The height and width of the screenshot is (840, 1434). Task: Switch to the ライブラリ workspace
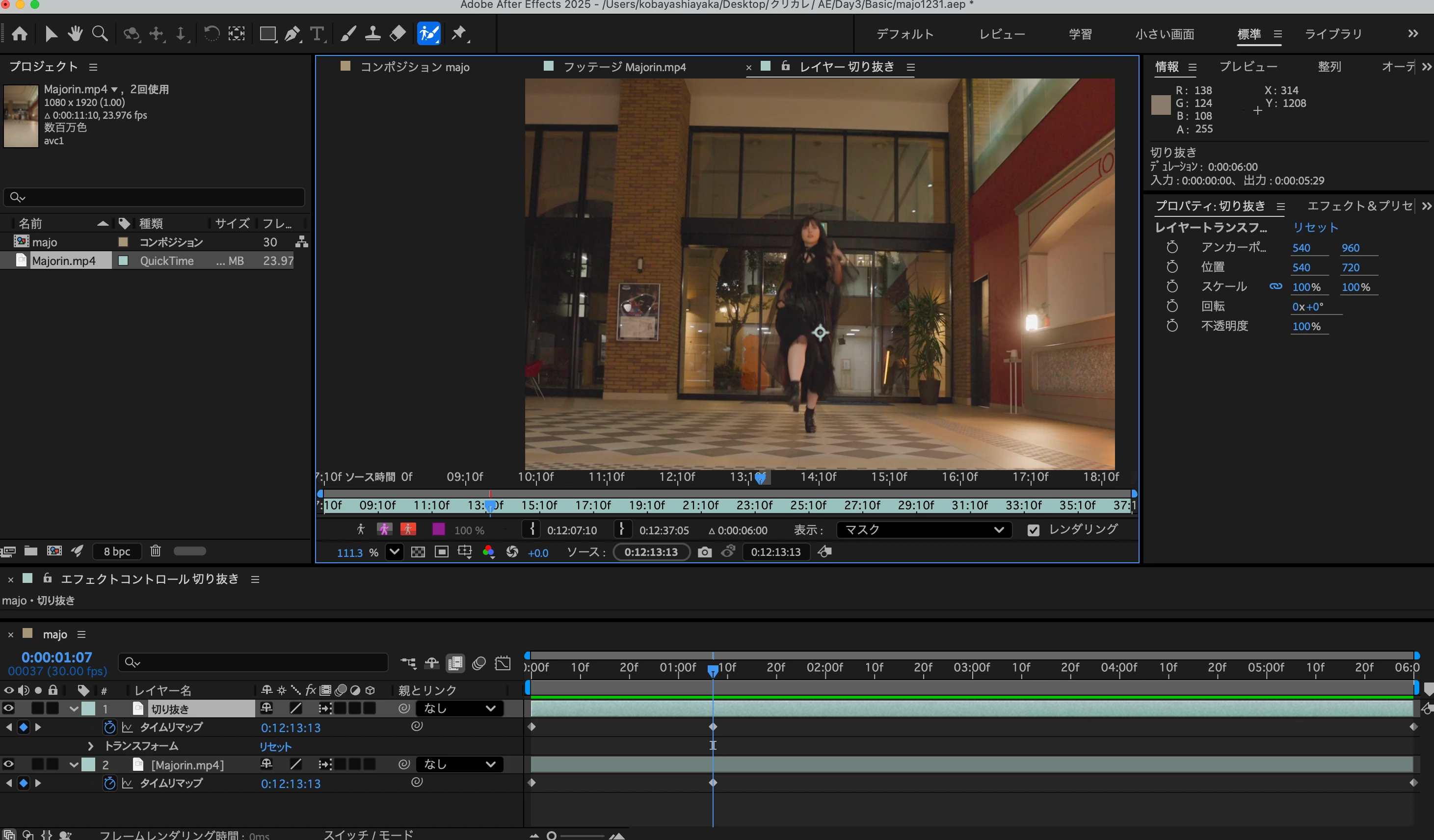click(x=1333, y=34)
